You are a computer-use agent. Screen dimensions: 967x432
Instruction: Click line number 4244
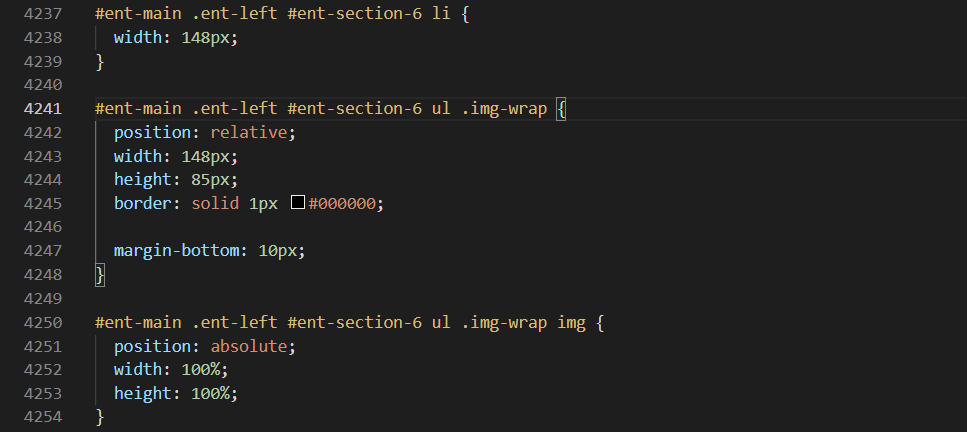pyautogui.click(x=43, y=180)
